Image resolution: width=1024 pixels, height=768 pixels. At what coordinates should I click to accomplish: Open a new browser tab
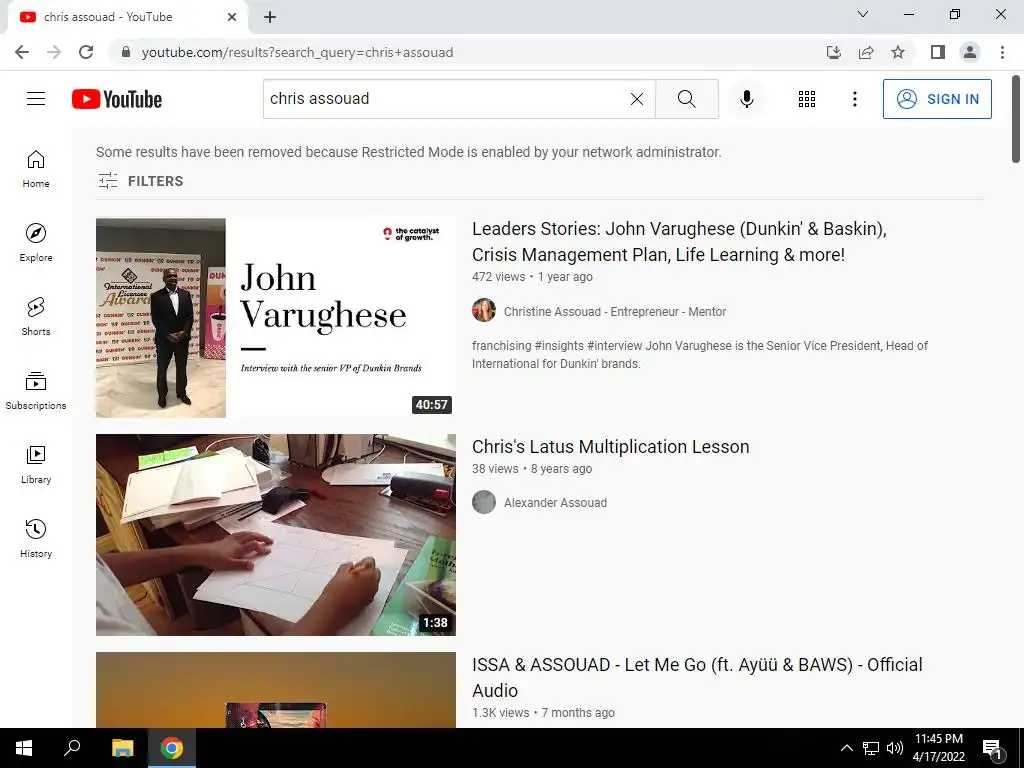[x=270, y=17]
